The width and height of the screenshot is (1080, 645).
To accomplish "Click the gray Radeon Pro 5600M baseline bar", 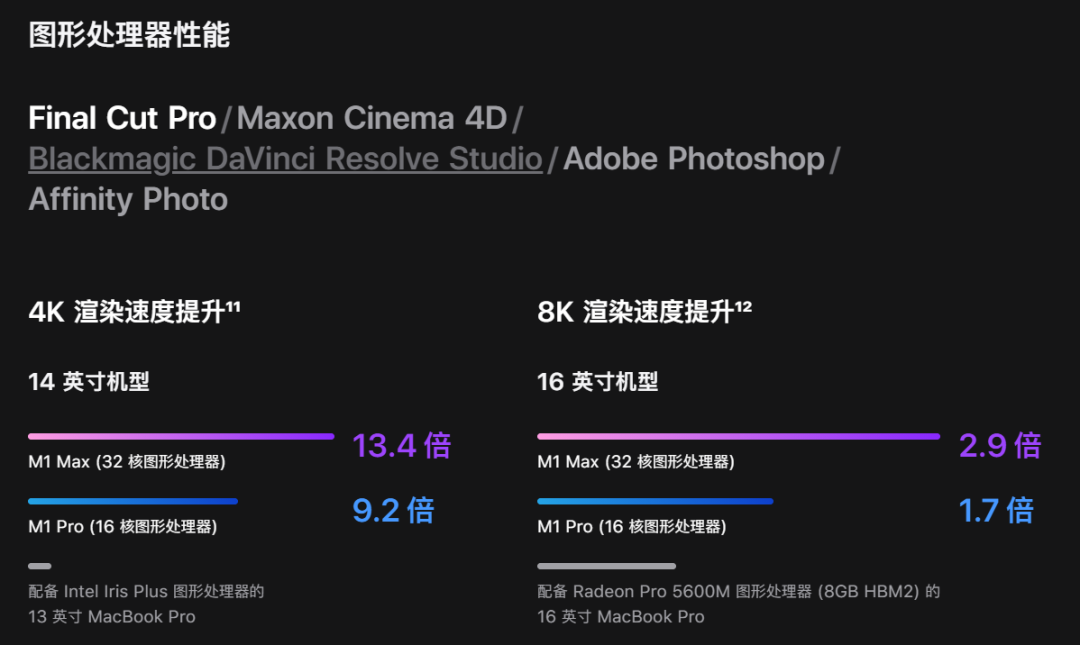I will pos(606,566).
